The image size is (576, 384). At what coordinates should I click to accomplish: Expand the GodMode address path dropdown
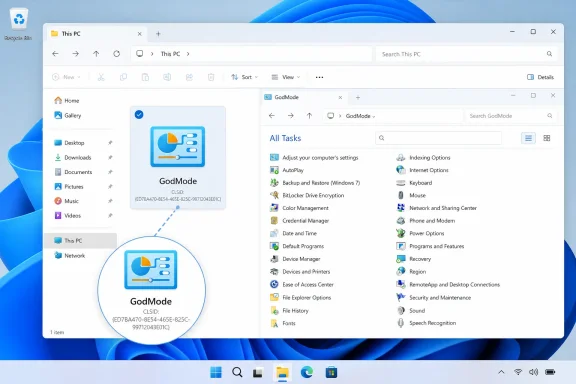click(374, 116)
